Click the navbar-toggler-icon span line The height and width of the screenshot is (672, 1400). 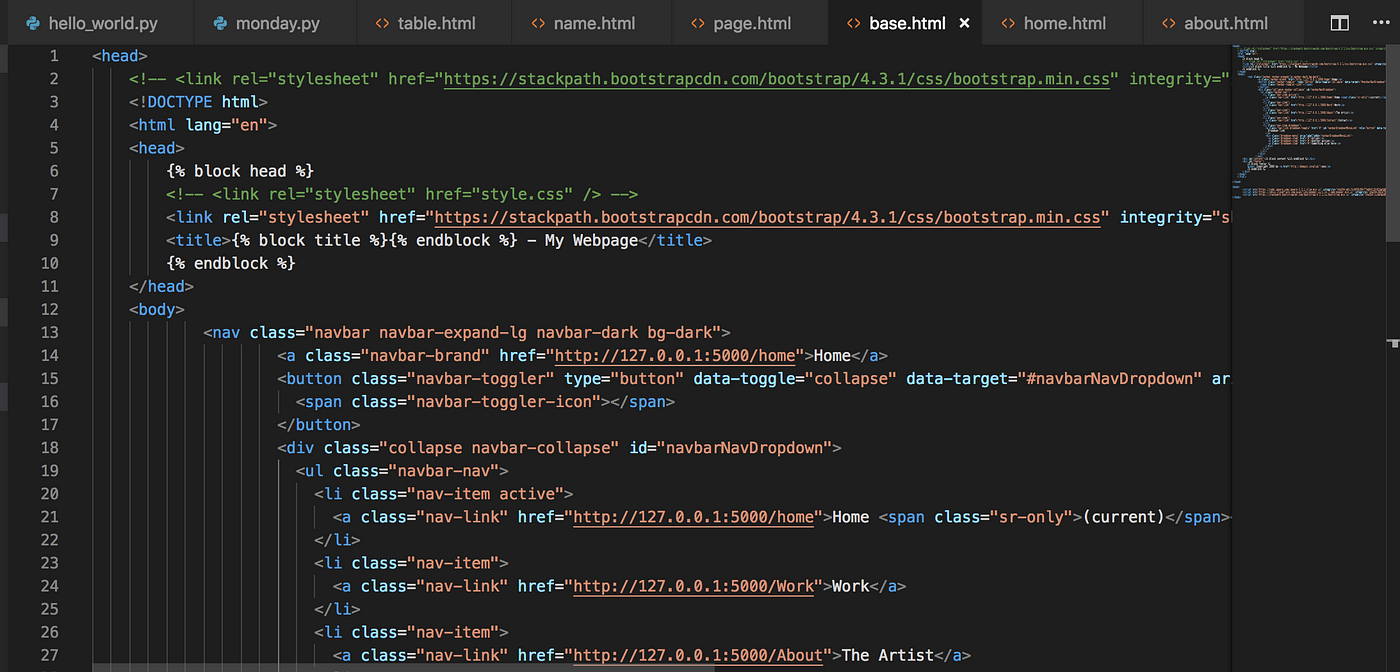486,401
